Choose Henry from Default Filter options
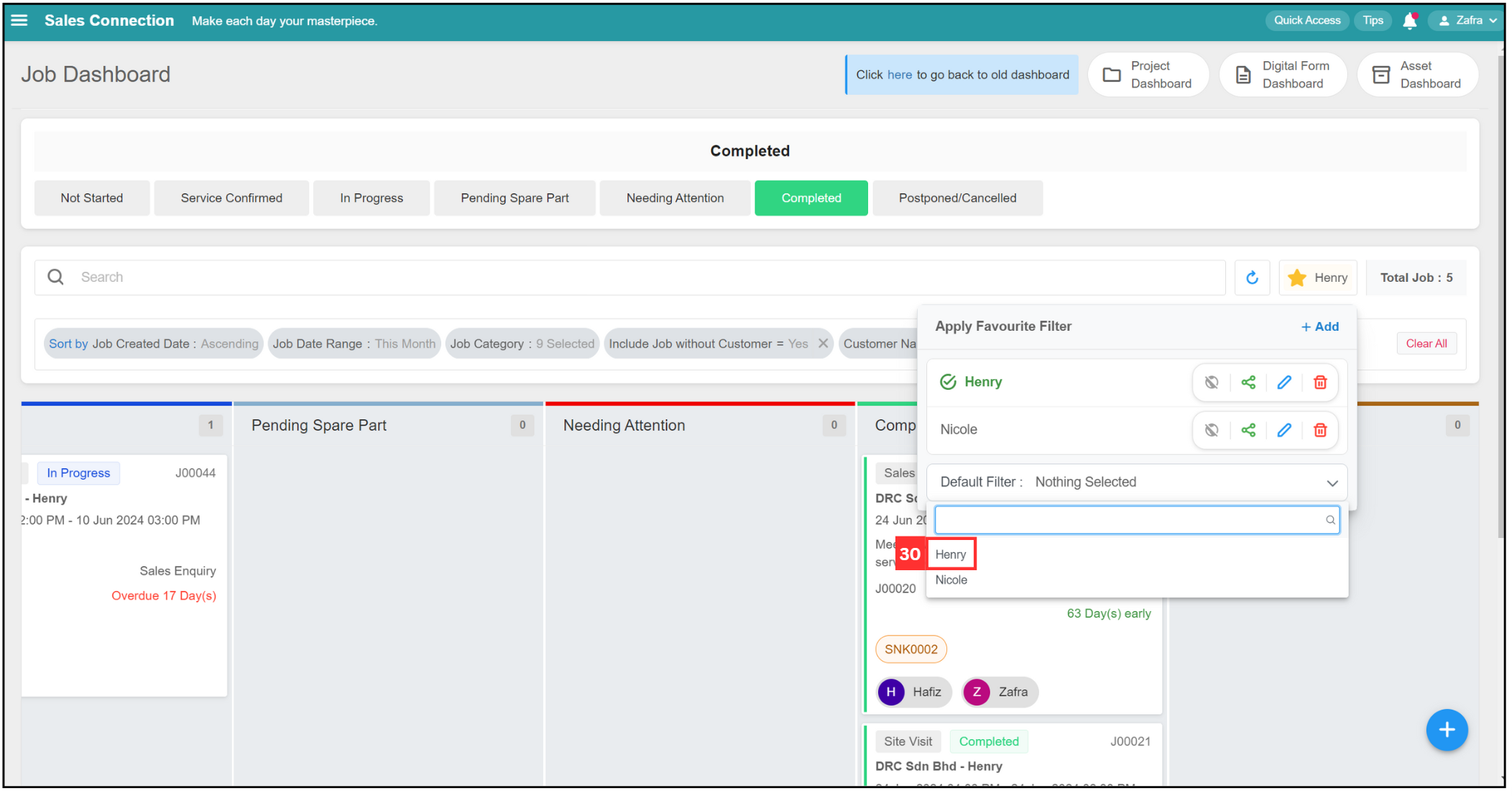 951,554
